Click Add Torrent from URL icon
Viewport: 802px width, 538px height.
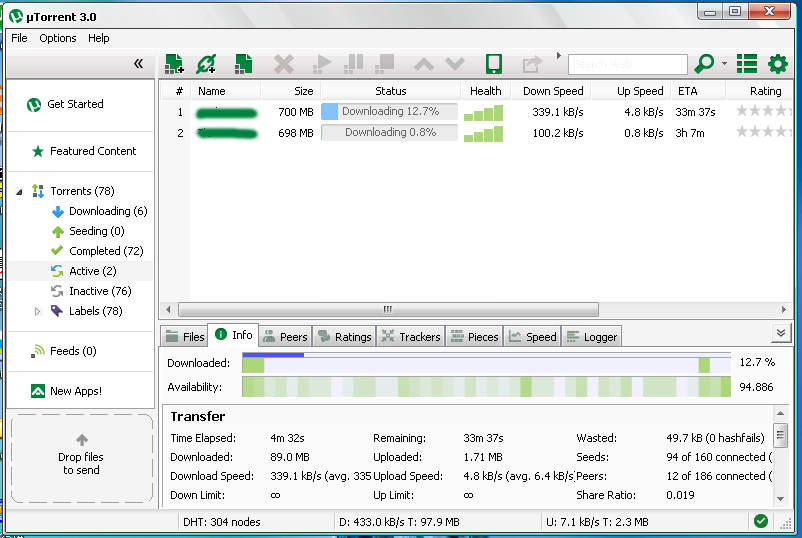click(207, 64)
